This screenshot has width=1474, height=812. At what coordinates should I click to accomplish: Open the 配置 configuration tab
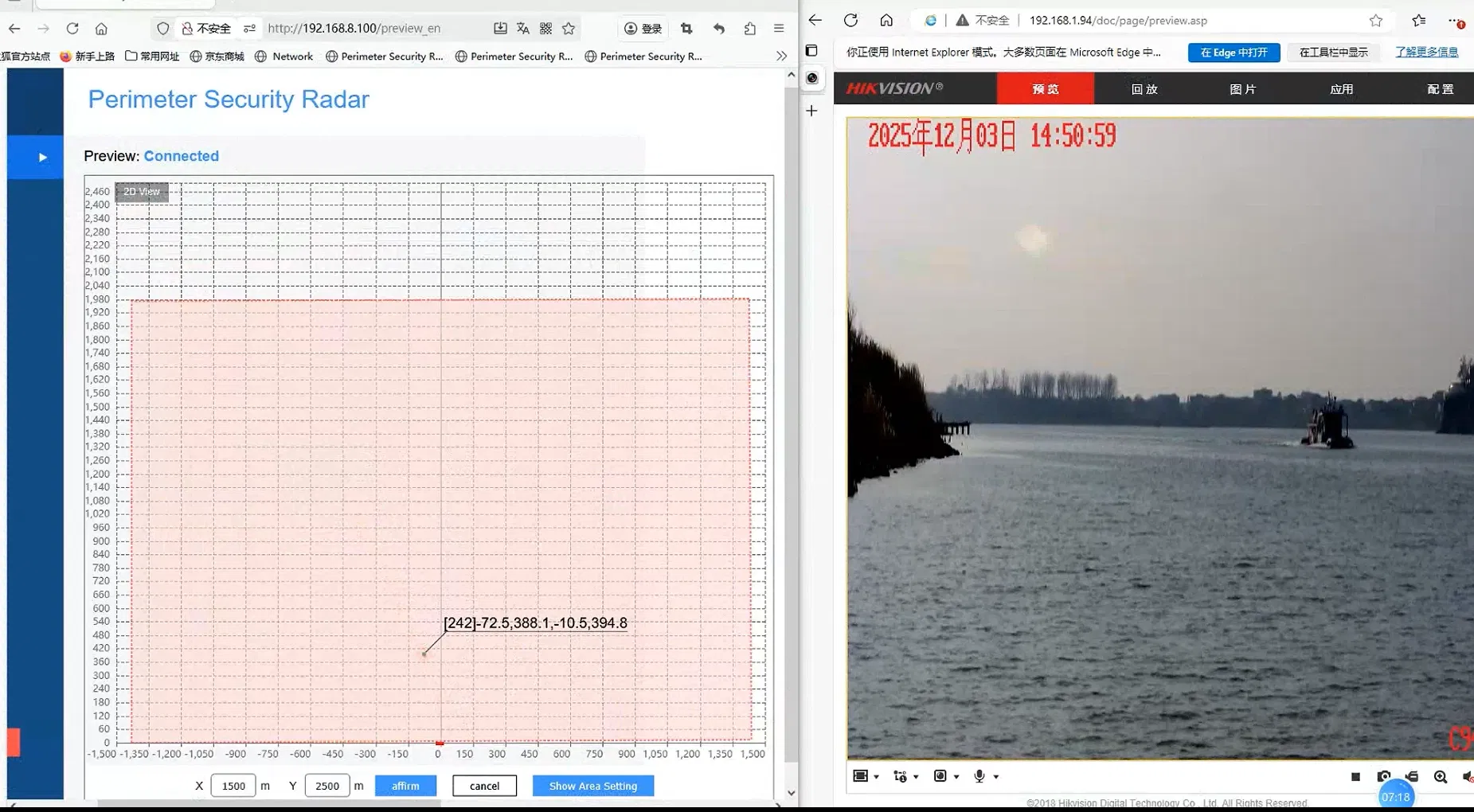1441,88
